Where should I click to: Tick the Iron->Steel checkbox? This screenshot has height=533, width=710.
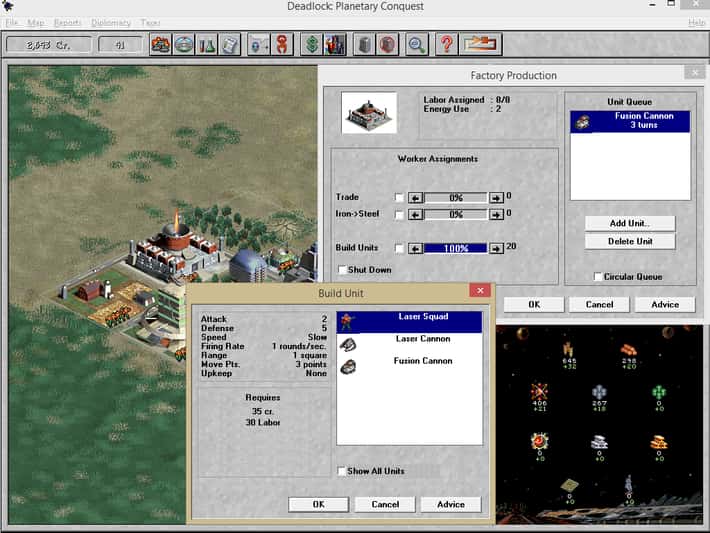click(x=399, y=215)
